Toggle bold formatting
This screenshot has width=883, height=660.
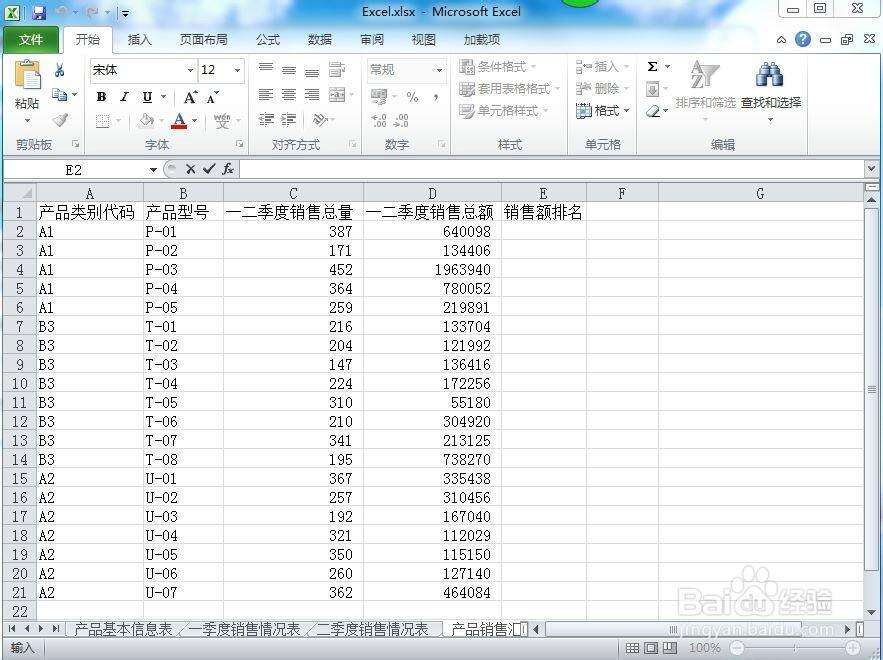coord(101,97)
